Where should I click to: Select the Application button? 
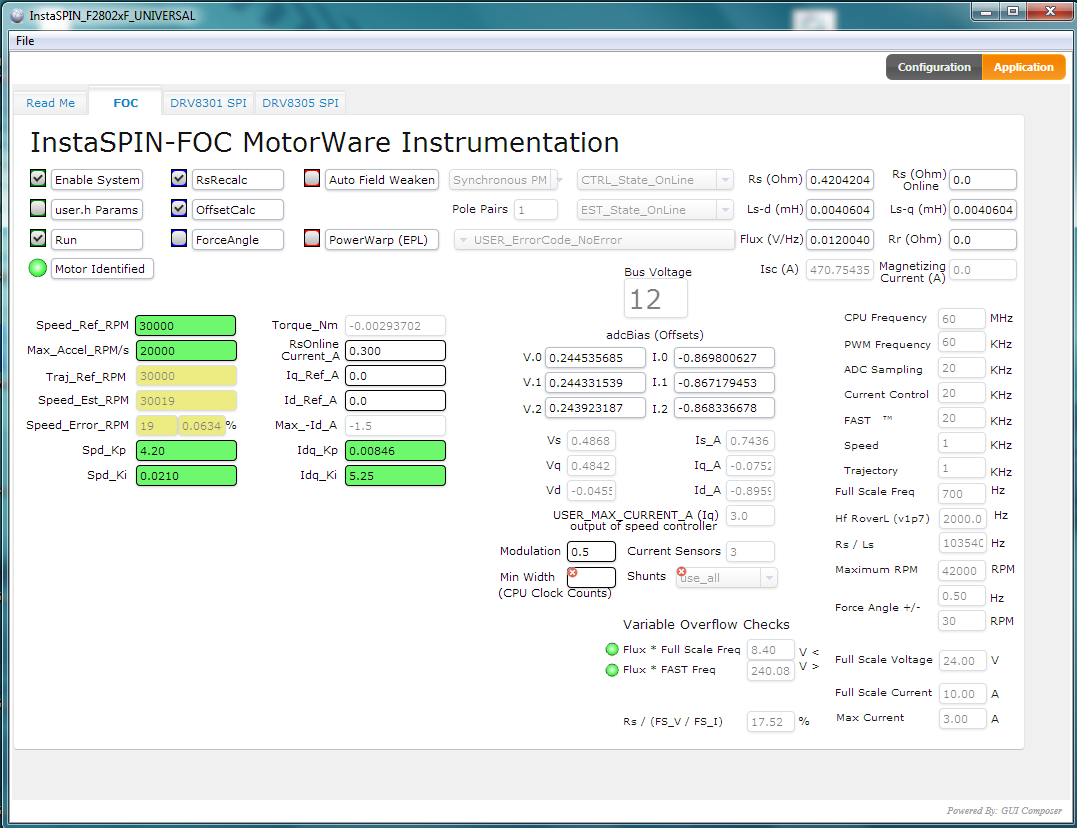tap(1023, 67)
